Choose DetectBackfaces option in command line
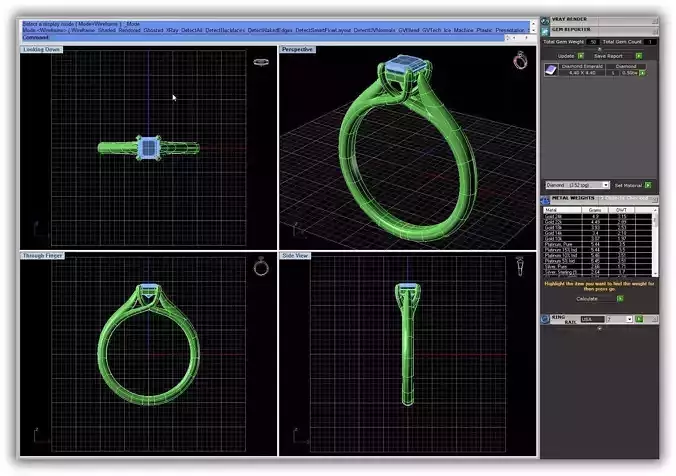The height and width of the screenshot is (476, 676). [x=225, y=31]
